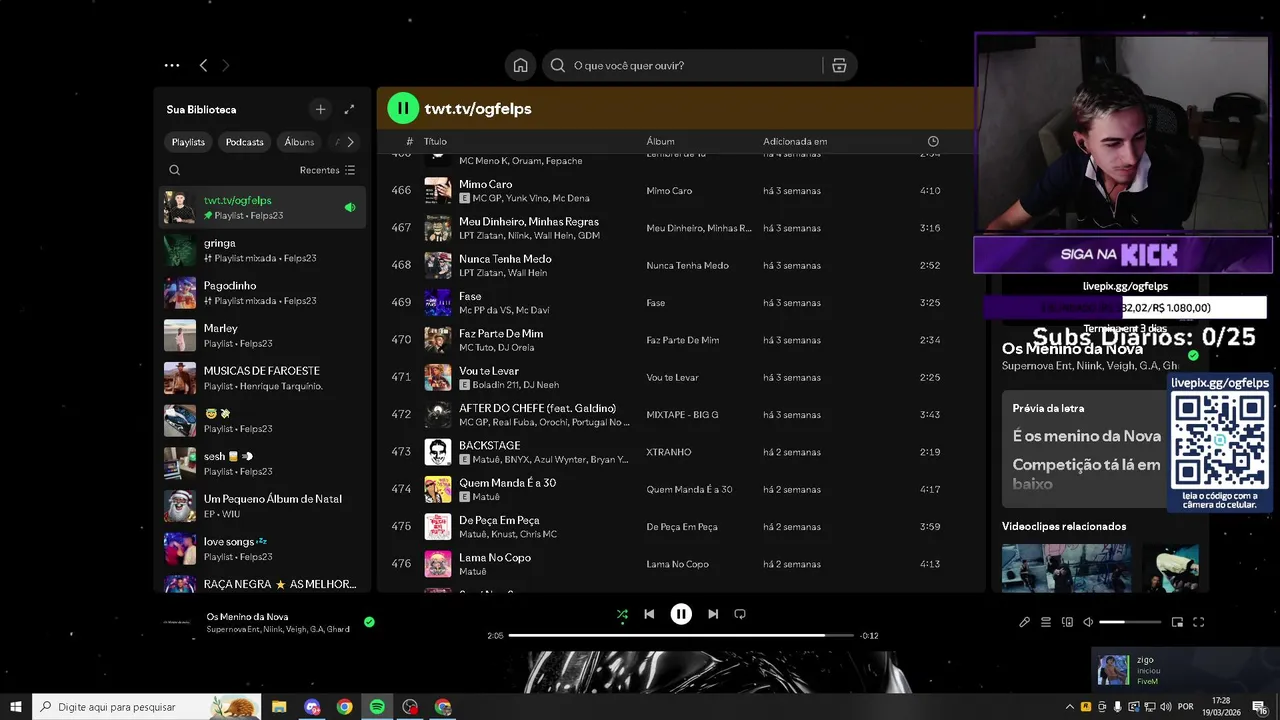Viewport: 1280px width, 720px height.
Task: Go forward with the right arrow
Action: click(x=225, y=65)
